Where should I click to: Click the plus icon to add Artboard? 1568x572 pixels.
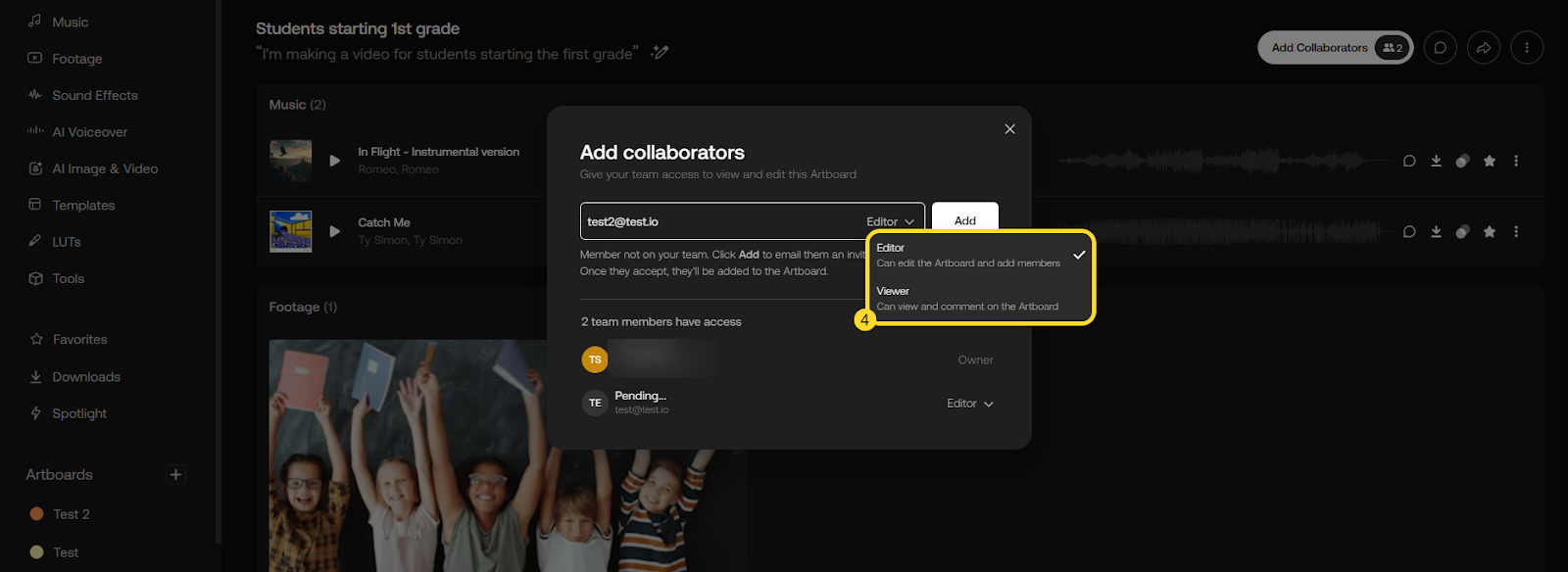175,475
